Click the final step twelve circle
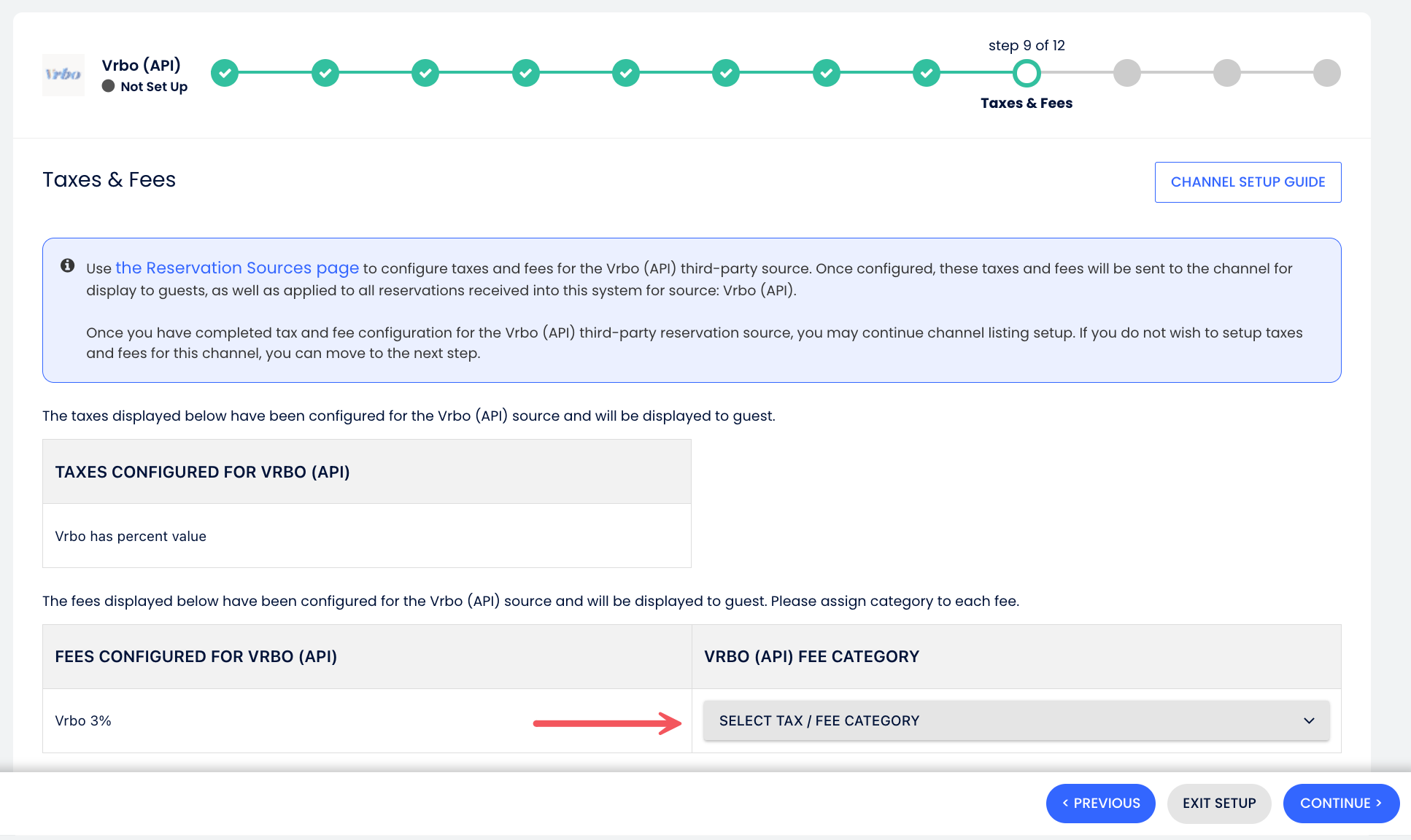Screen dimensions: 1411x840 point(1327,73)
